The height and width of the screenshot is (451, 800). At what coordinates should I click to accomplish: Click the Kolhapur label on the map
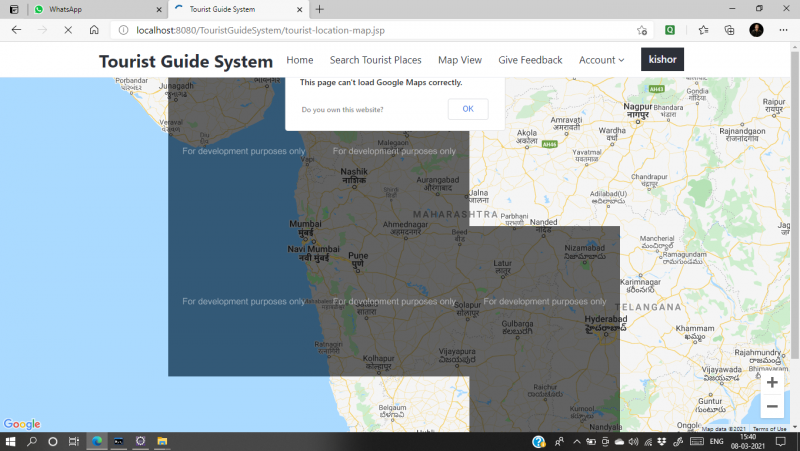point(378,362)
